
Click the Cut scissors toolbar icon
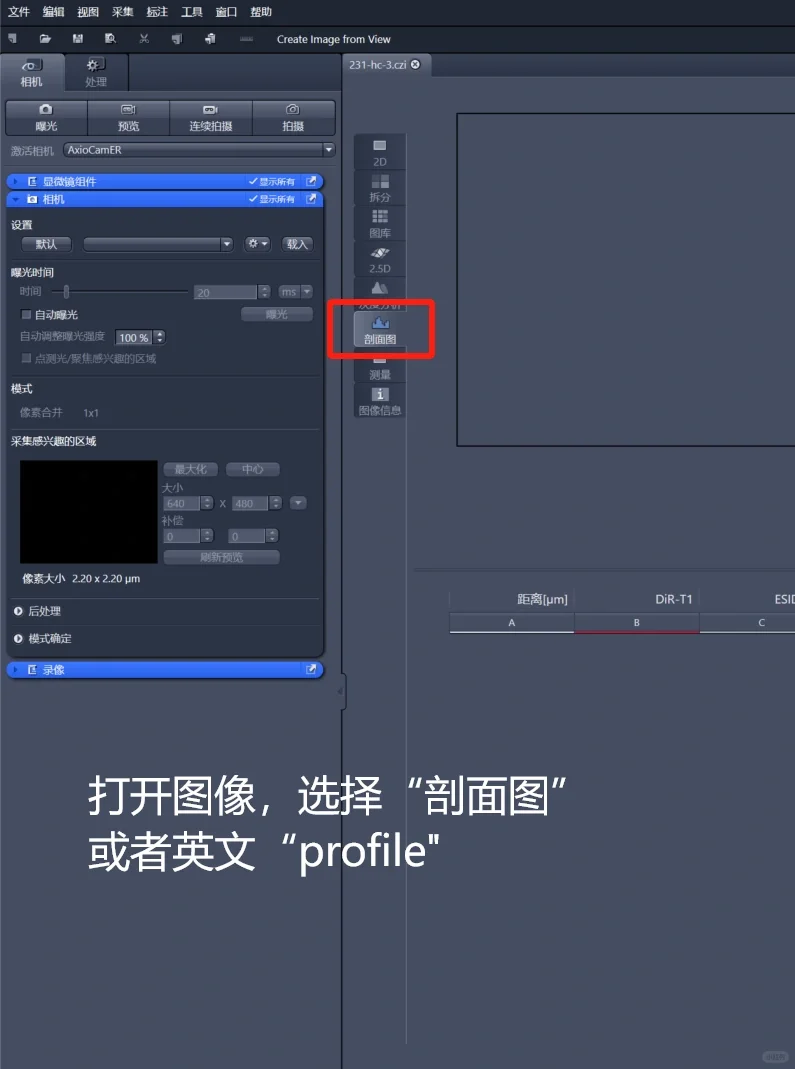(x=144, y=39)
